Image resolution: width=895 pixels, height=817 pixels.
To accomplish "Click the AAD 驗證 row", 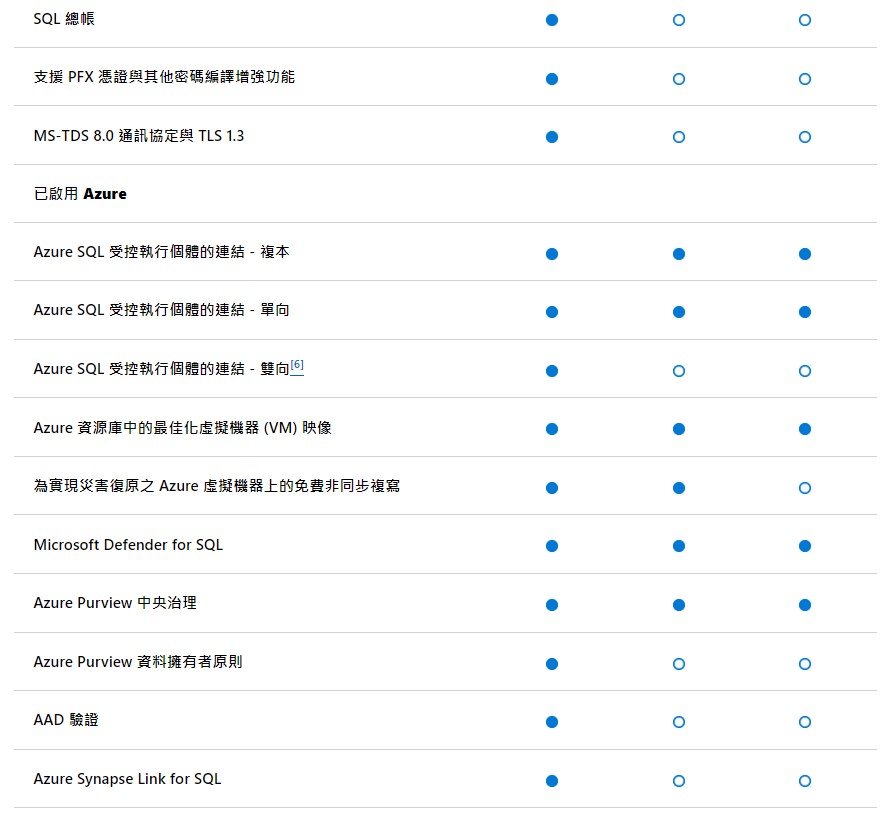I will [66, 720].
